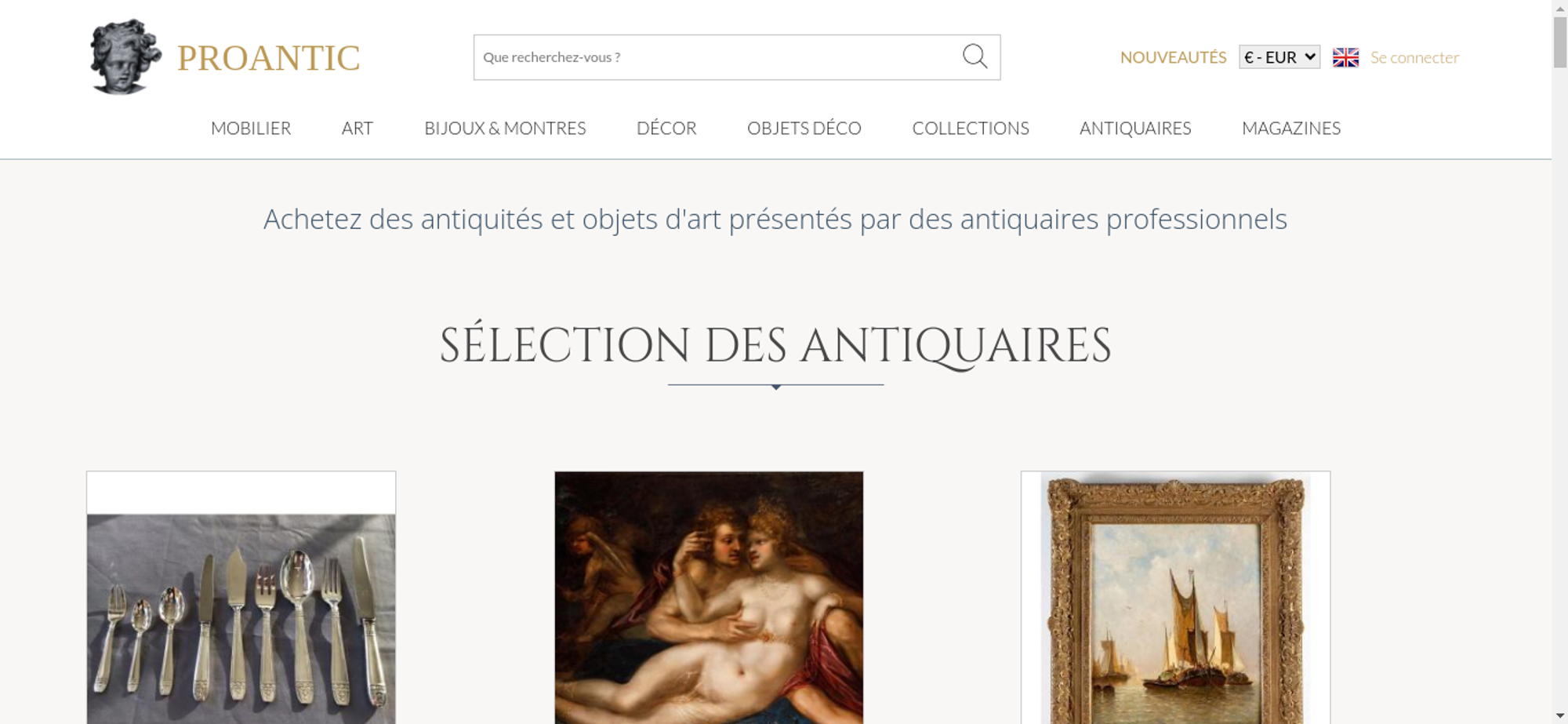Viewport: 1568px width, 724px height.
Task: Open the ANTIQUAIRES menu
Action: tap(1135, 128)
